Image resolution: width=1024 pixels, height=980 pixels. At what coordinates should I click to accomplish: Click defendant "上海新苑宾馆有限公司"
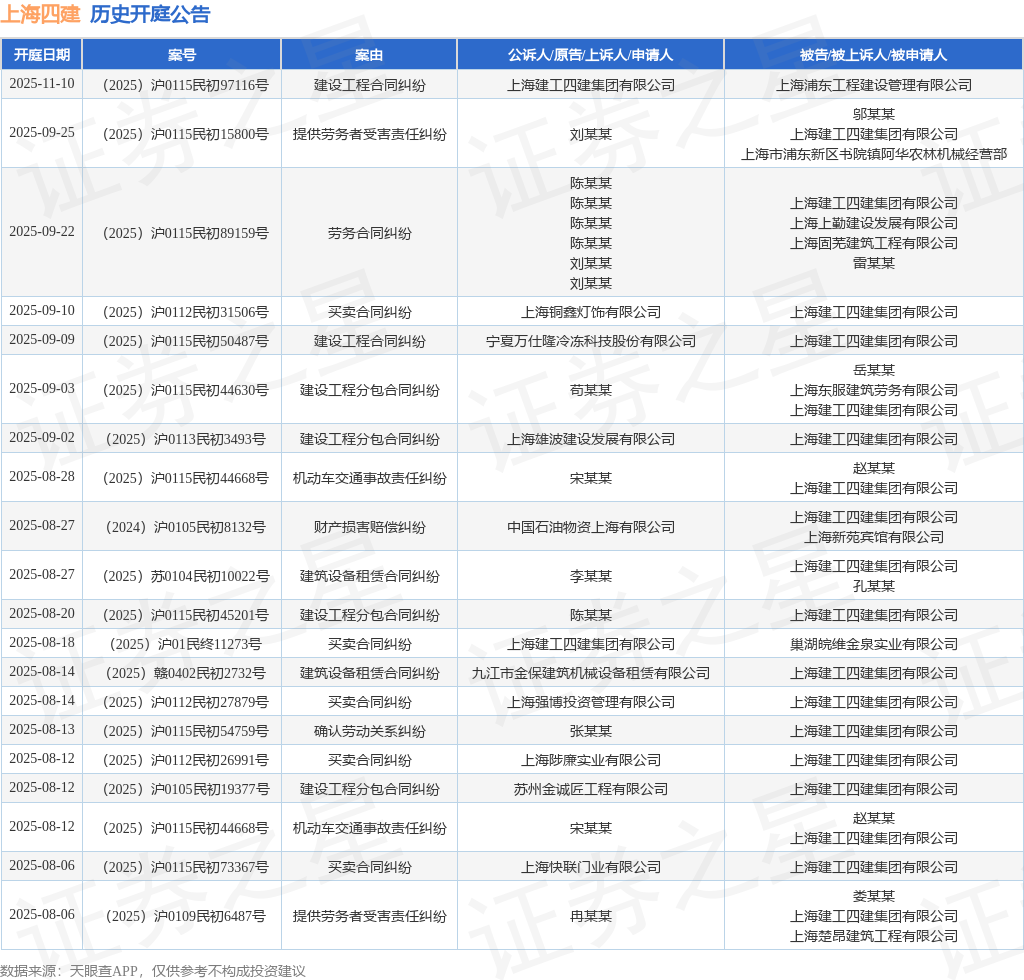pos(874,537)
